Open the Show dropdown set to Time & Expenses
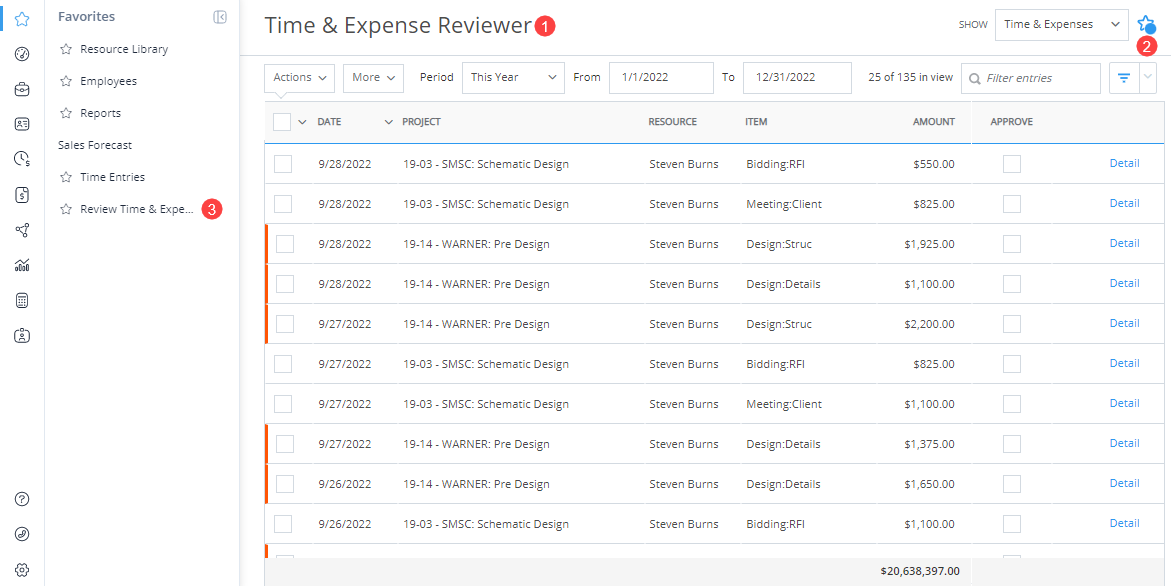Screen dimensions: 1171x586 tap(1061, 25)
